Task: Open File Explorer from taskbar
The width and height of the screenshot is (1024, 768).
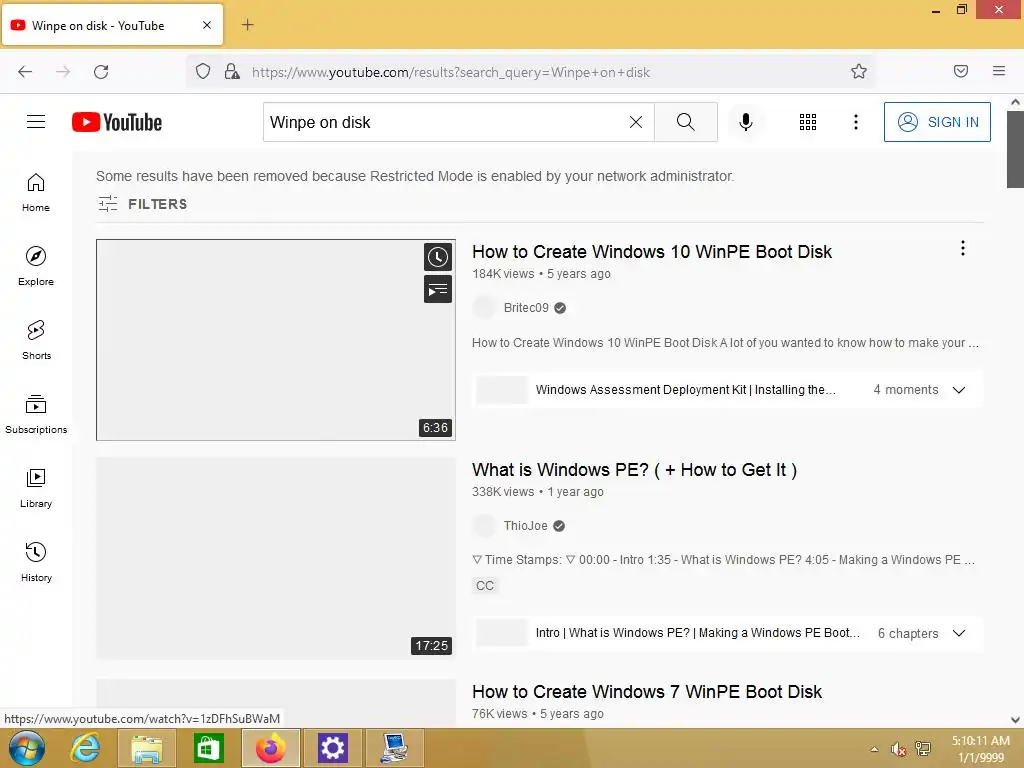Action: click(147, 748)
